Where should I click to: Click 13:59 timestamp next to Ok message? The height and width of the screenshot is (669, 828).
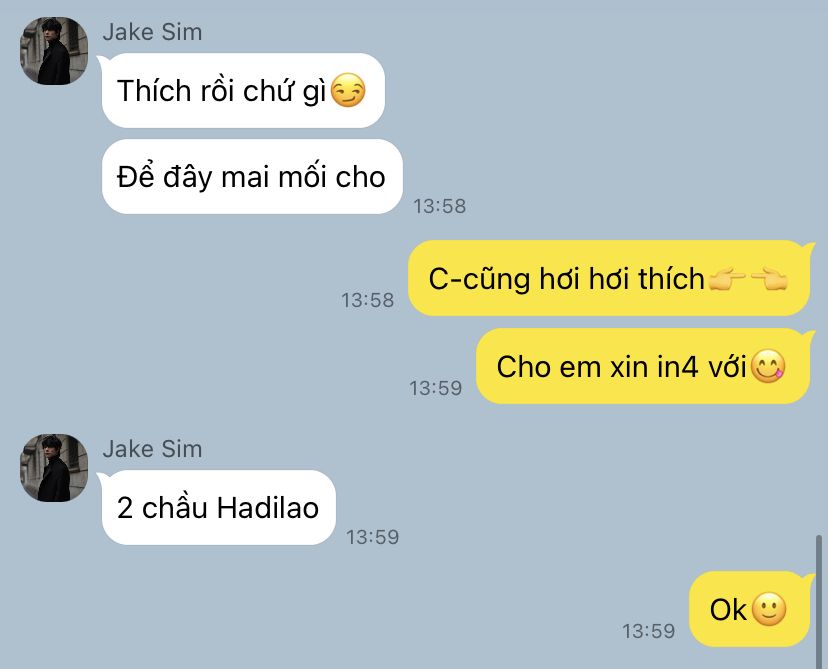pyautogui.click(x=648, y=631)
